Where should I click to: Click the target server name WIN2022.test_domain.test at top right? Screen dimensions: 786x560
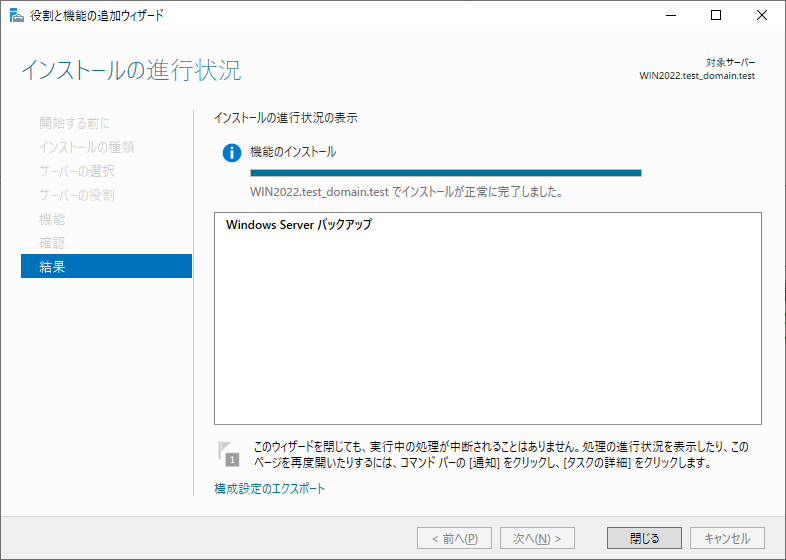(697, 76)
